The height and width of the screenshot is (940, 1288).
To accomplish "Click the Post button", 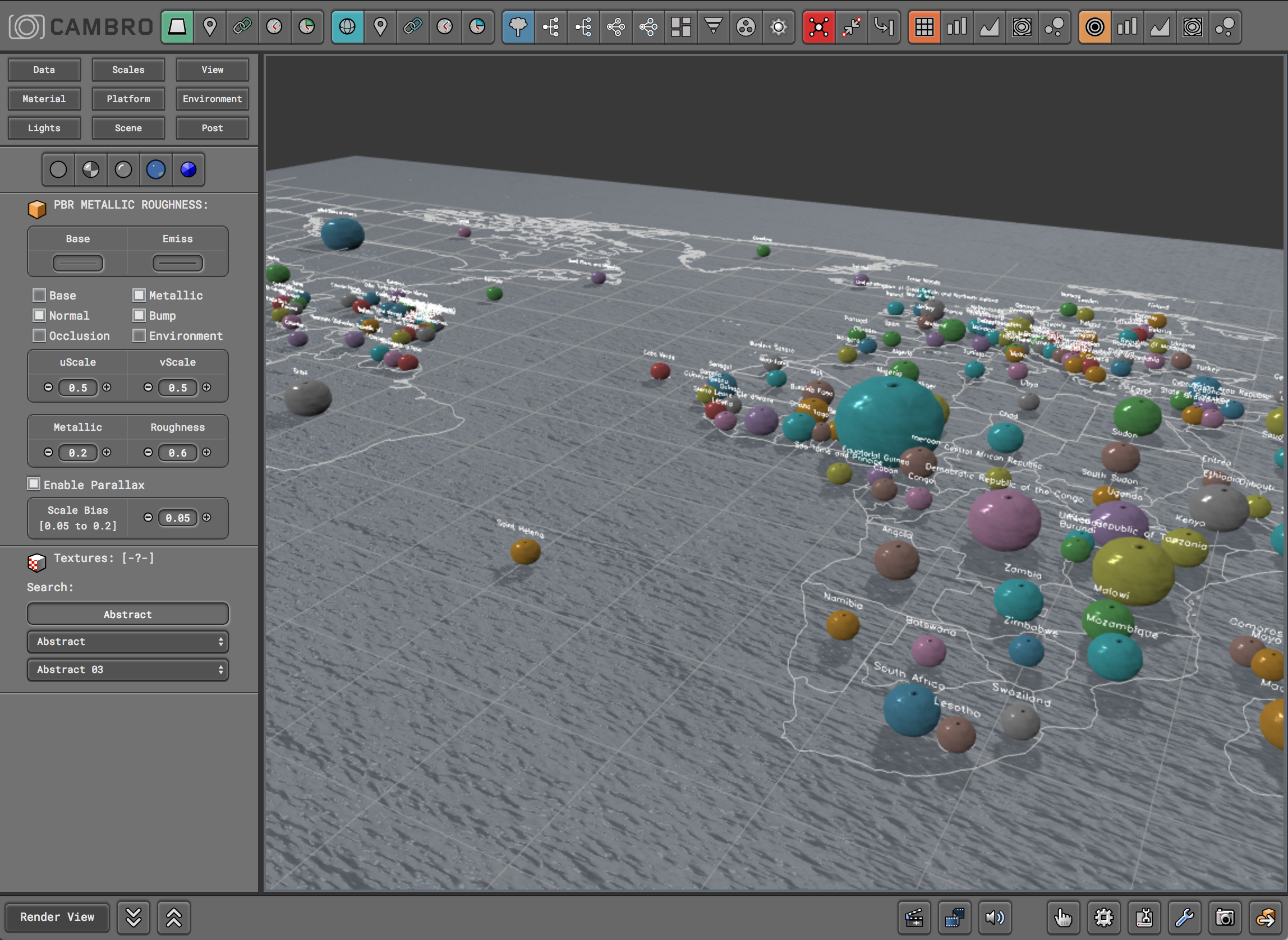I will 212,128.
